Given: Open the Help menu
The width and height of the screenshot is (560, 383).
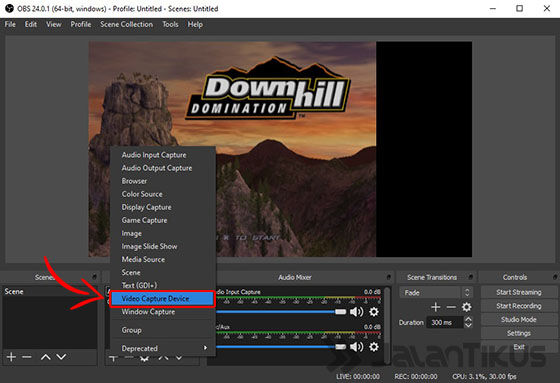Looking at the screenshot, I should coord(195,24).
